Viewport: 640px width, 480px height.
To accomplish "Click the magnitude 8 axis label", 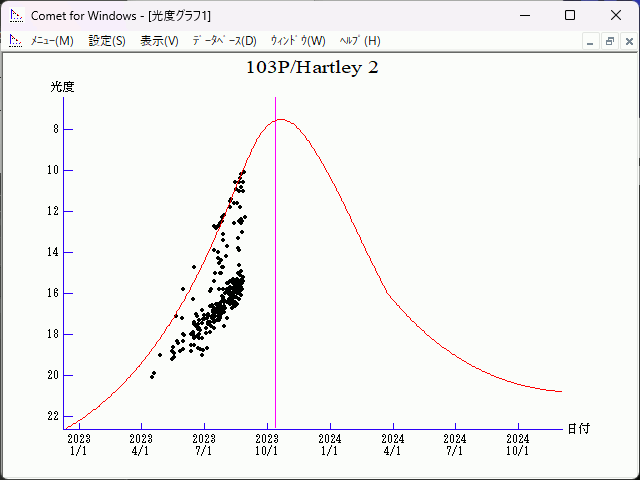I will 56,129.
